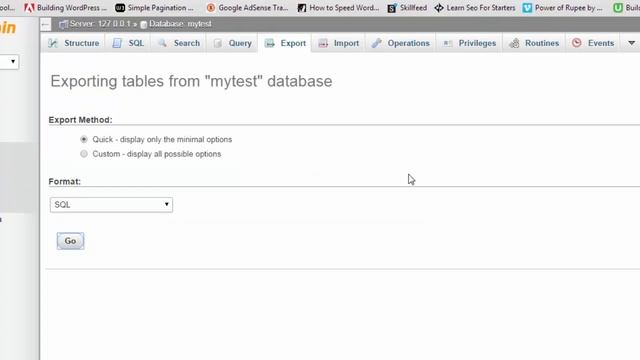Open the Structure tab

click(x=73, y=43)
